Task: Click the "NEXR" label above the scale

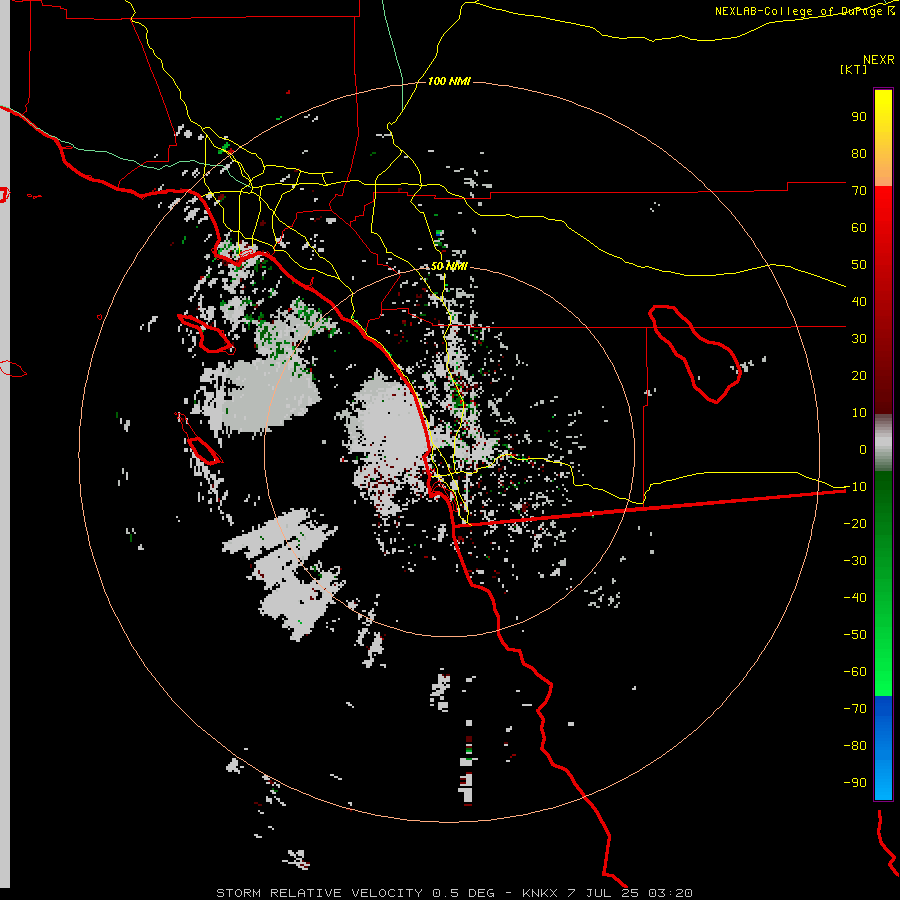Action: [878, 60]
